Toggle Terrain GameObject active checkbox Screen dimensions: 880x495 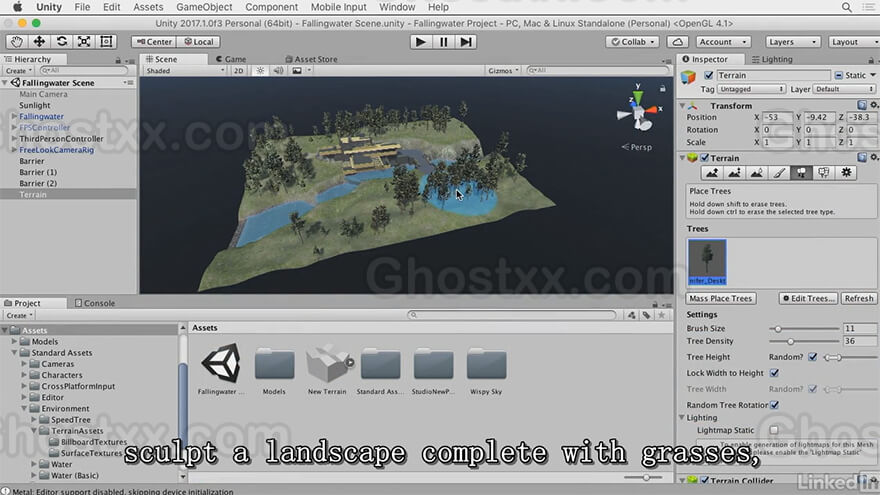click(708, 75)
